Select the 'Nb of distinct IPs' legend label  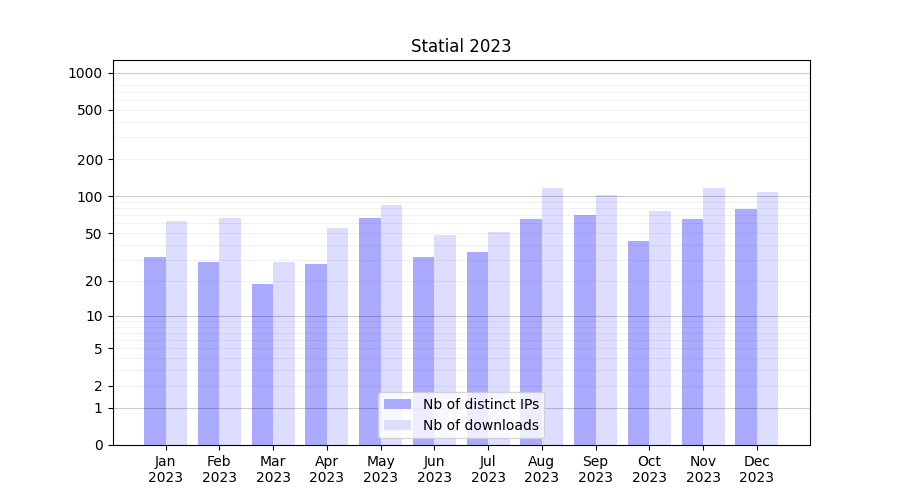pyautogui.click(x=480, y=404)
